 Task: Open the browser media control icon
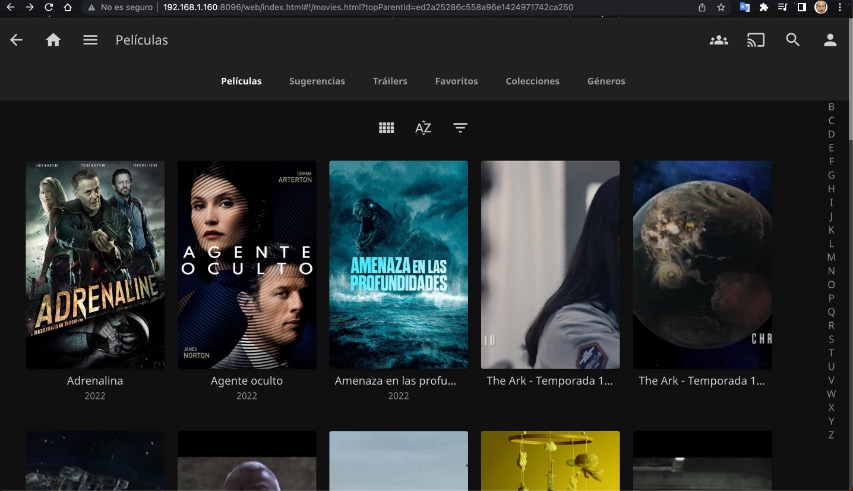click(782, 7)
